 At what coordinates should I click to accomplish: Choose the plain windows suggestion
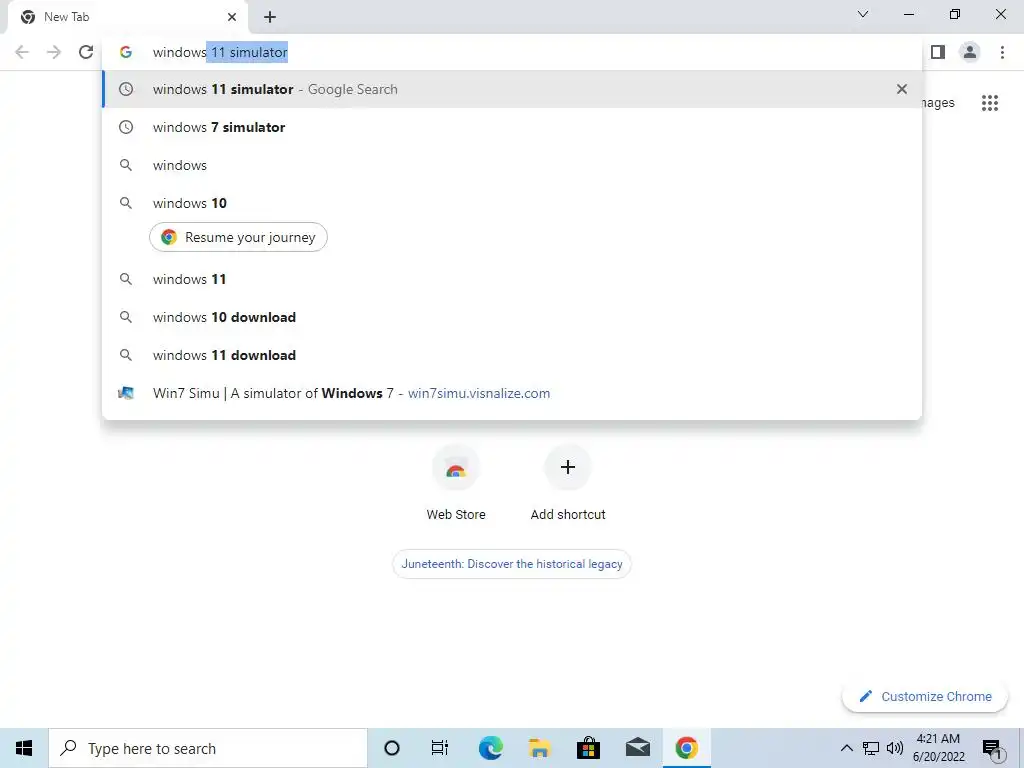click(512, 165)
